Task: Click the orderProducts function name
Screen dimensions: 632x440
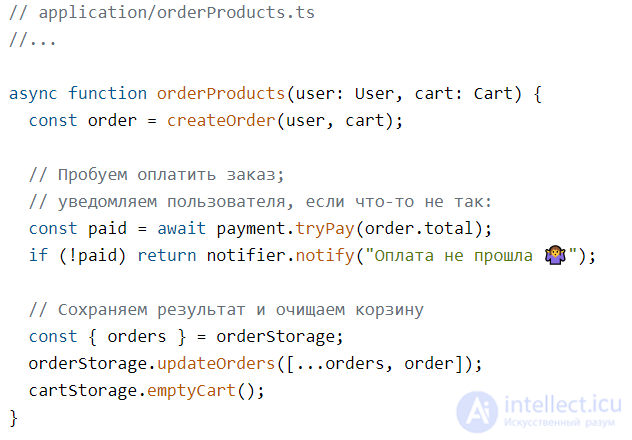Action: tap(221, 93)
